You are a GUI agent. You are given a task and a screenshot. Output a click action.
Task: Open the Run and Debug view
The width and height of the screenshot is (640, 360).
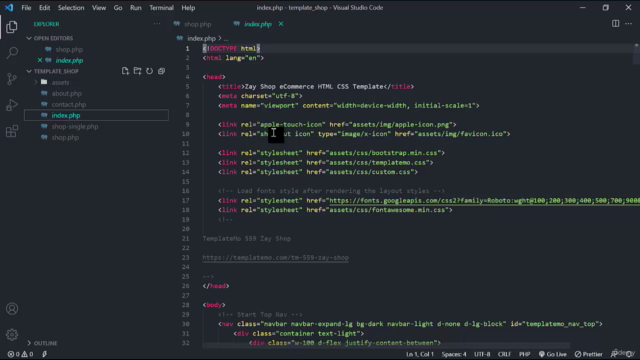click(12, 105)
